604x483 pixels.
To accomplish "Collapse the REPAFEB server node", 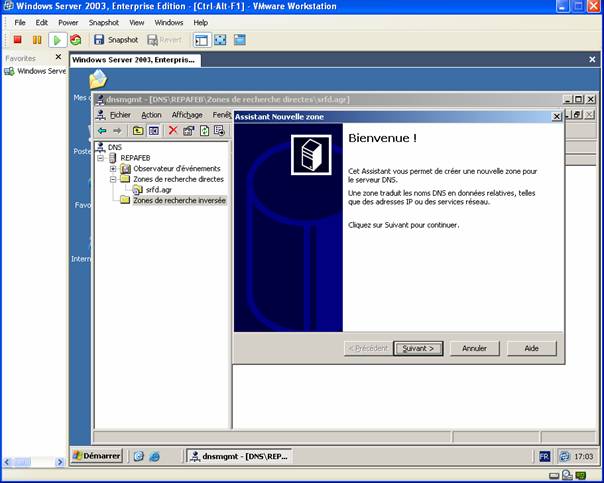I will point(101,158).
